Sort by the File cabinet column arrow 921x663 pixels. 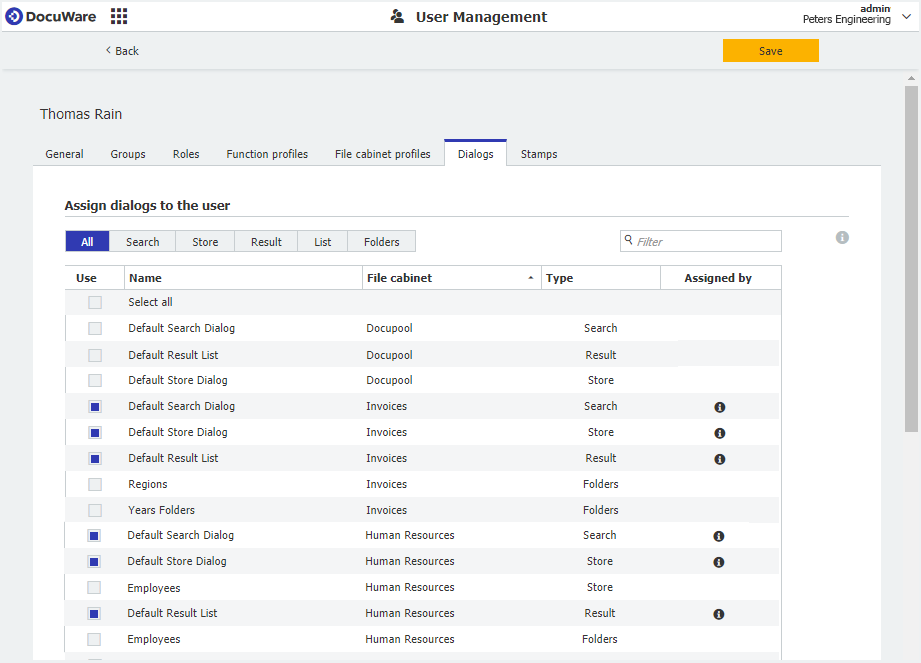pos(530,278)
